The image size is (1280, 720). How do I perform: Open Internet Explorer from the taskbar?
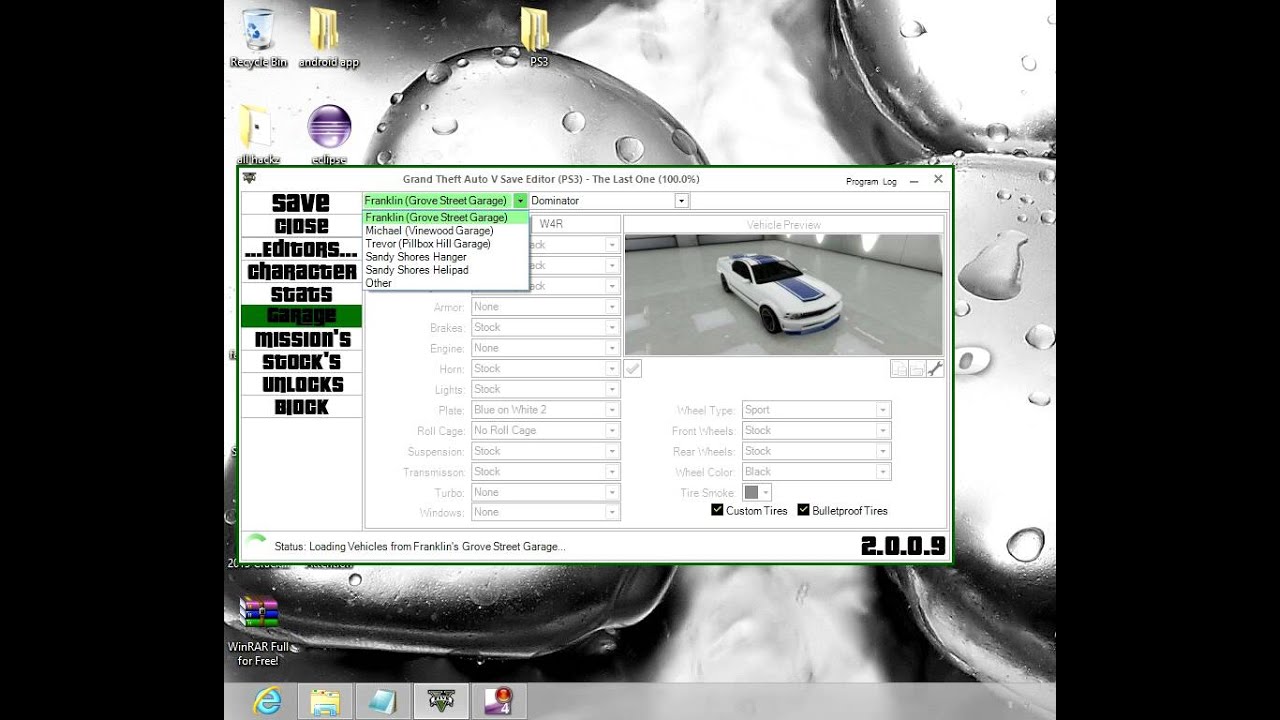(x=267, y=702)
